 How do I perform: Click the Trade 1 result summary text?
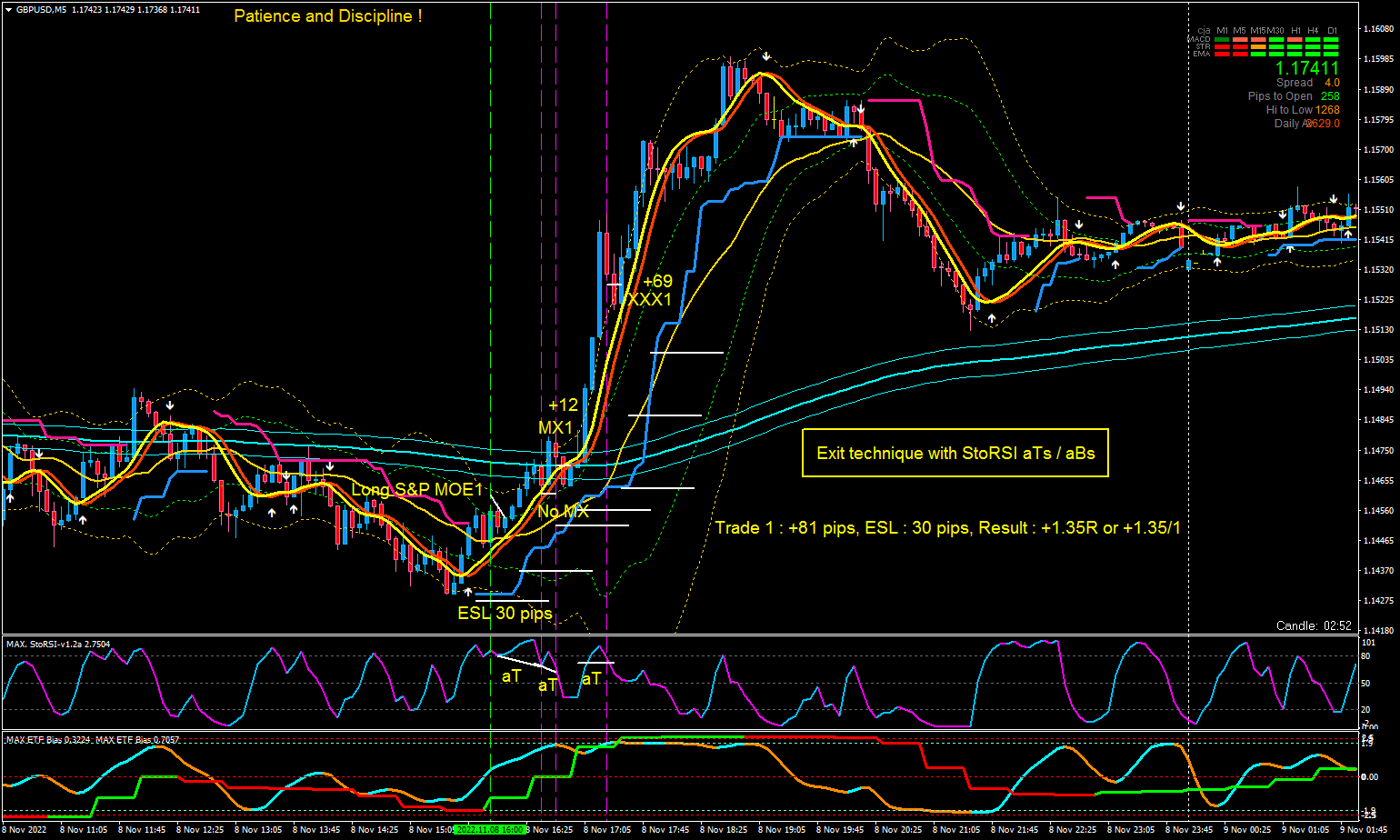point(947,527)
